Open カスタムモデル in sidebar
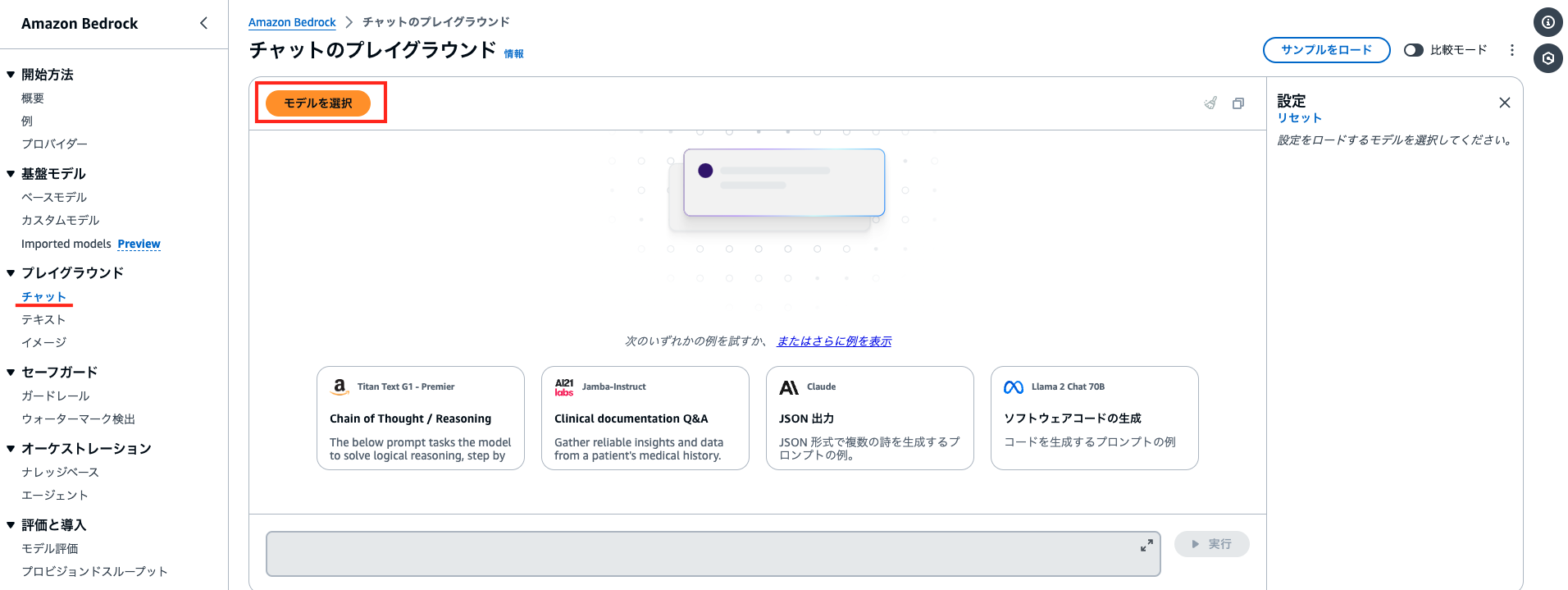 61,221
